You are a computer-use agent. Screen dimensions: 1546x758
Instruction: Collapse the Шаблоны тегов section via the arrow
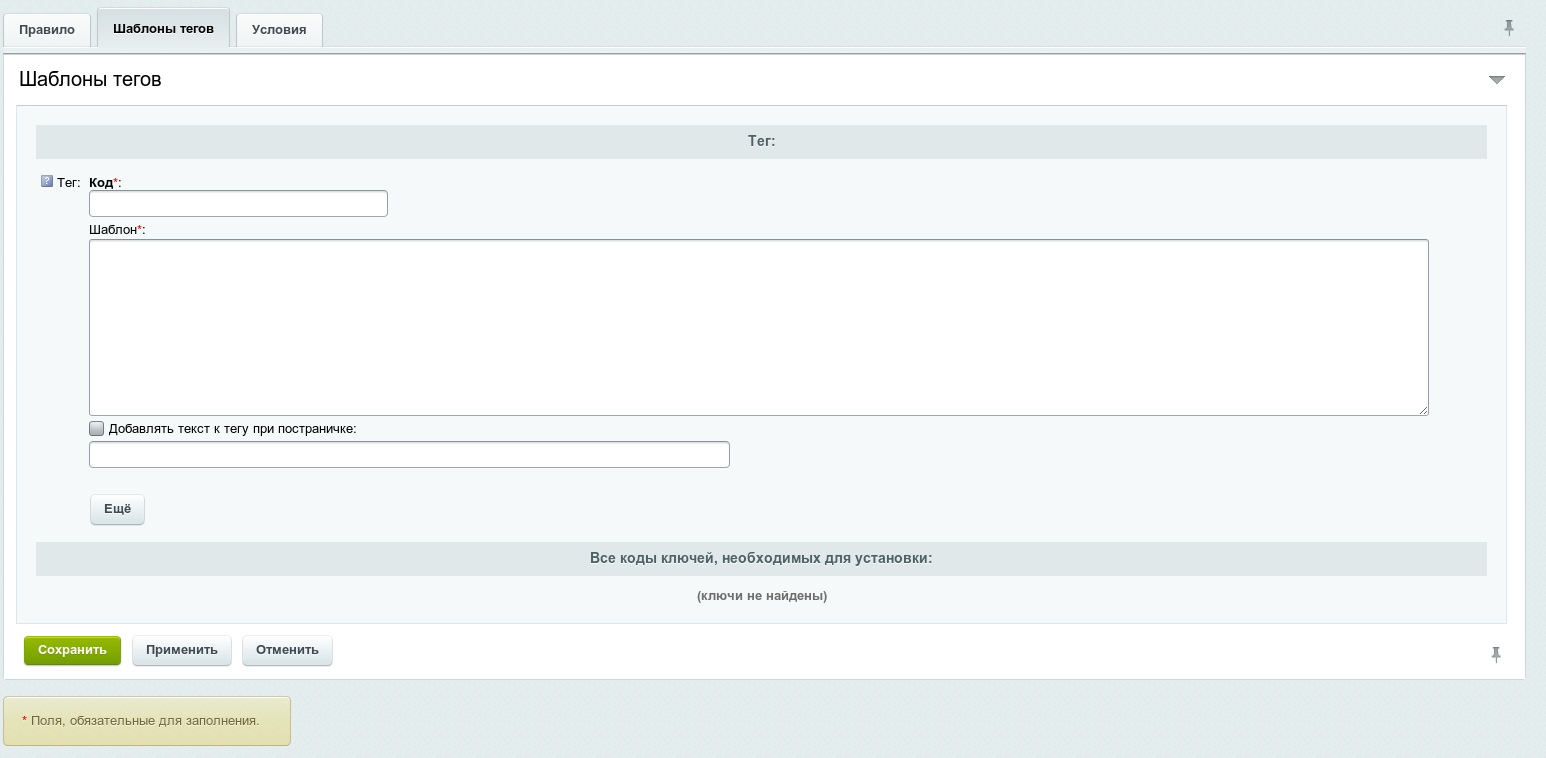(1497, 78)
